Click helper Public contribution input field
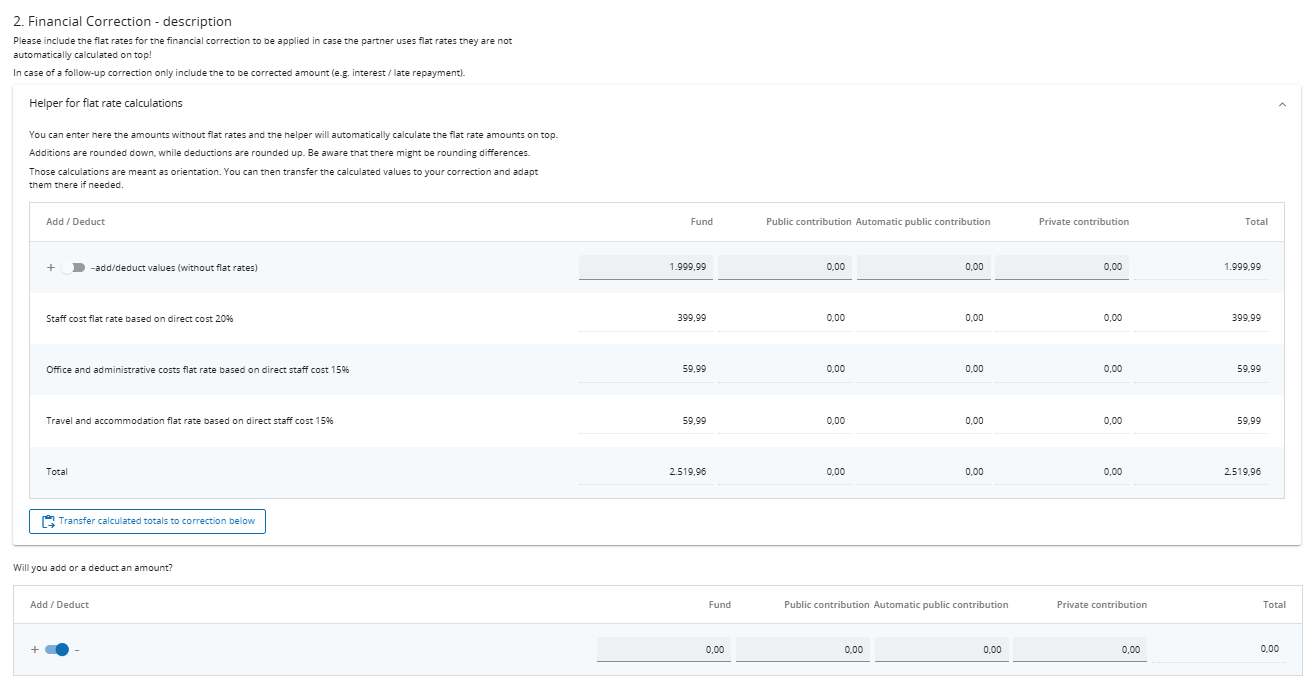1310x680 pixels. click(x=785, y=267)
